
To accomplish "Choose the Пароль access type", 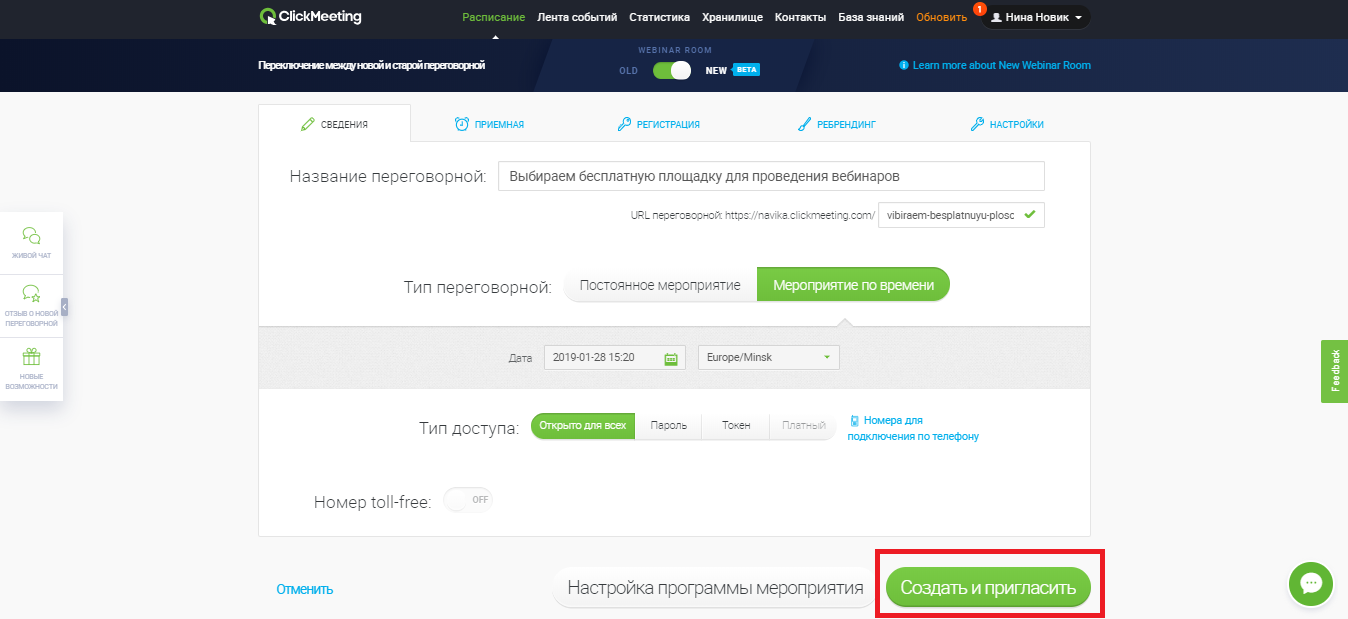I will 668,426.
